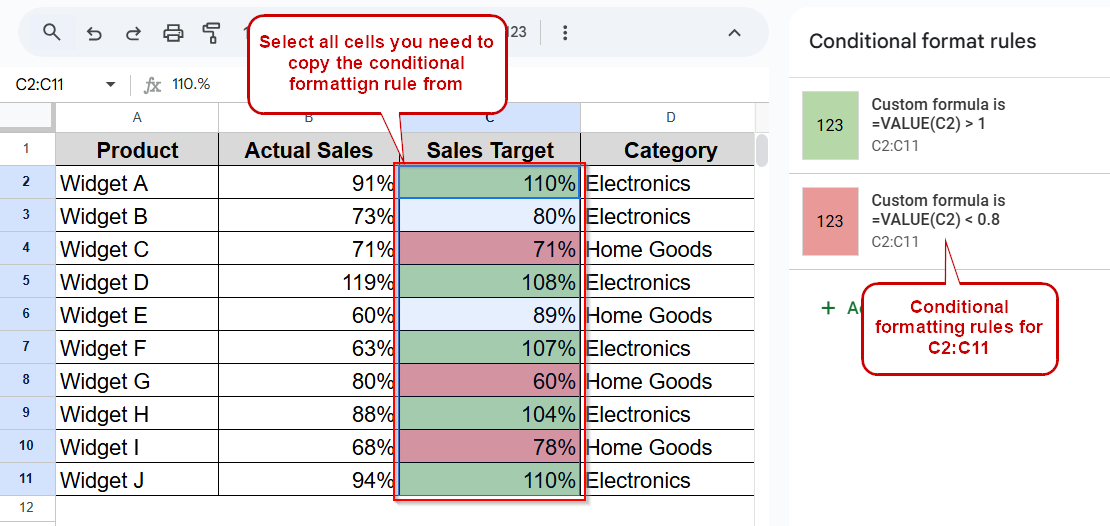The height and width of the screenshot is (526, 1110).
Task: Select column A header
Action: (137, 118)
